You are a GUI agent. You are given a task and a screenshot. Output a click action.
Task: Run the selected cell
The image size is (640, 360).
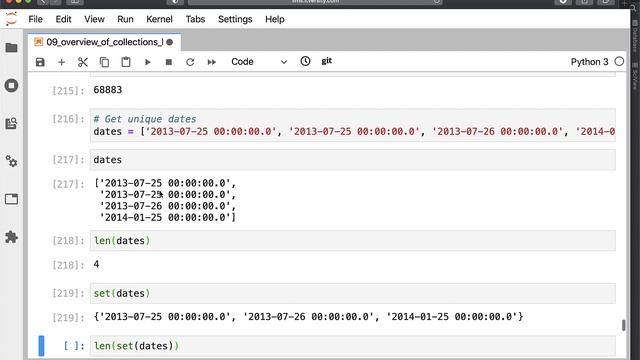[x=147, y=62]
